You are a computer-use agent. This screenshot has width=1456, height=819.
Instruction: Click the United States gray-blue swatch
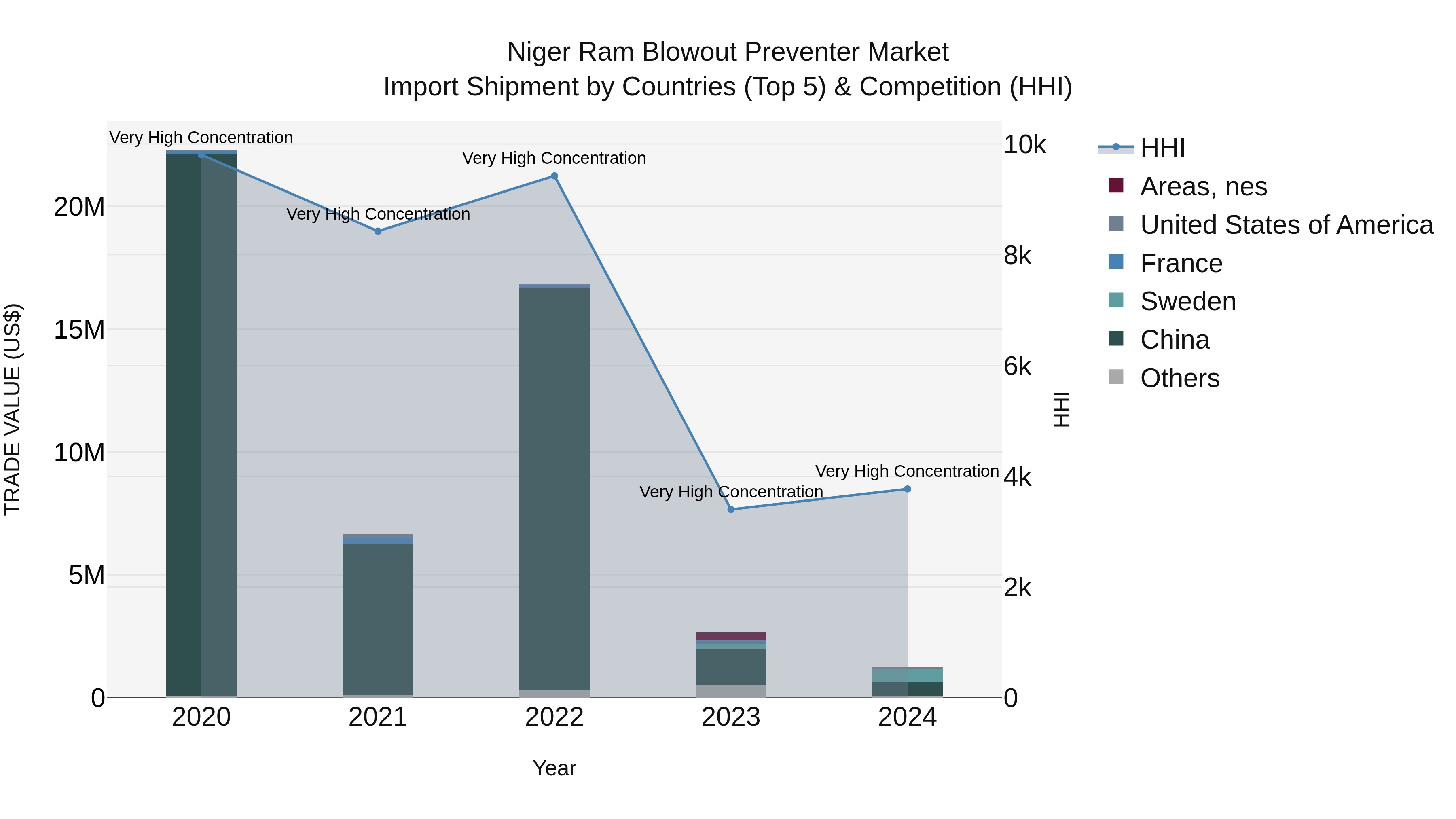[x=1116, y=223]
